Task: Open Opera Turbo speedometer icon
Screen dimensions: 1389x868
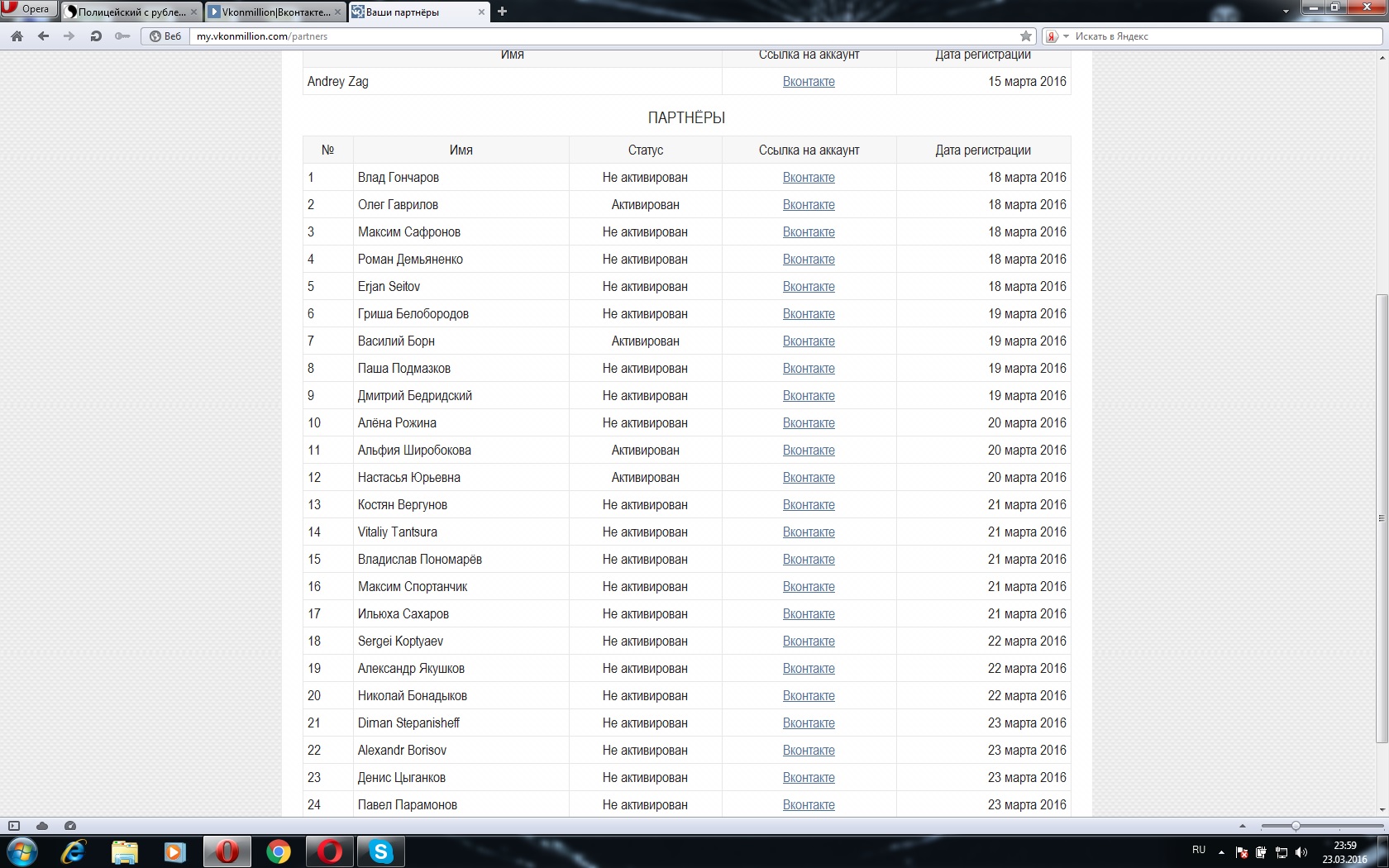Action: 70,826
